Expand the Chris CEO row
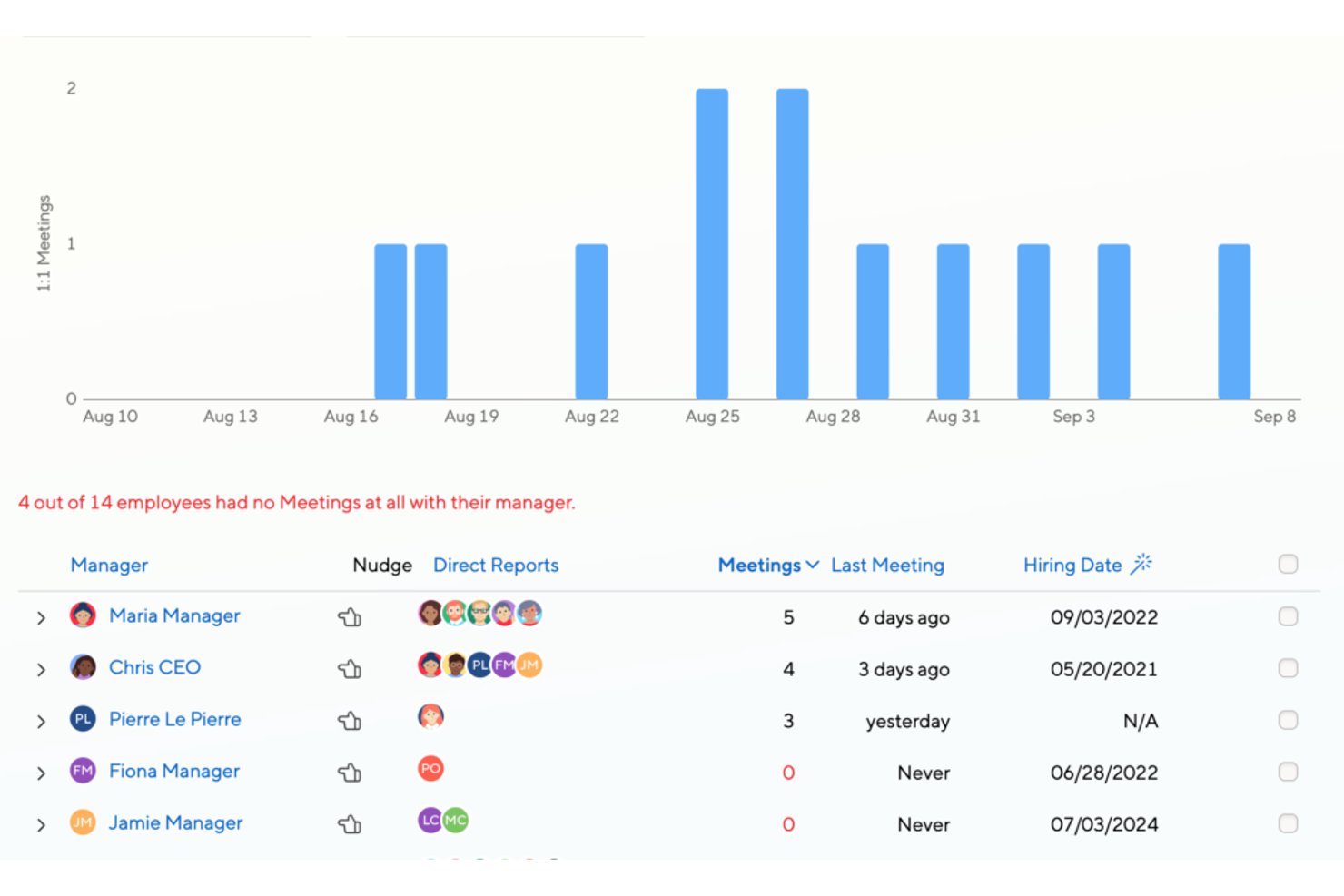Image resolution: width=1344 pixels, height=896 pixels. point(41,670)
